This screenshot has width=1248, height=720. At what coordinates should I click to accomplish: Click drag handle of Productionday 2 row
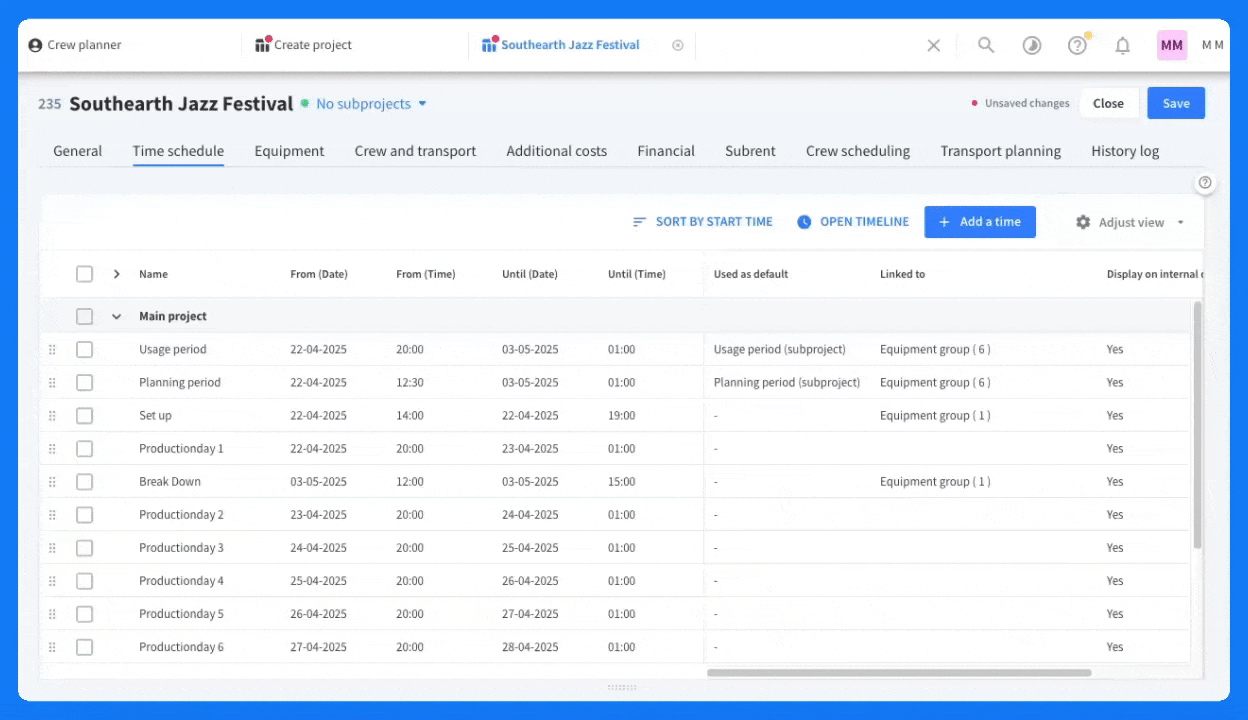(52, 515)
